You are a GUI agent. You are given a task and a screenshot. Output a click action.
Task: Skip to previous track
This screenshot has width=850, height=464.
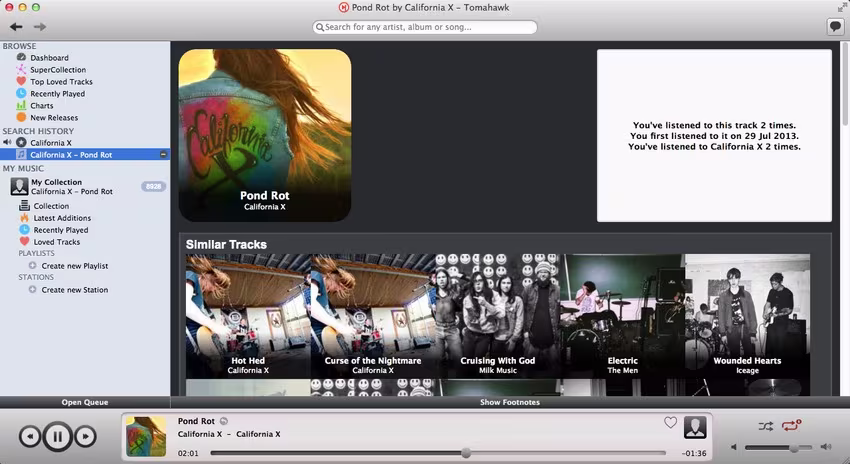30,436
